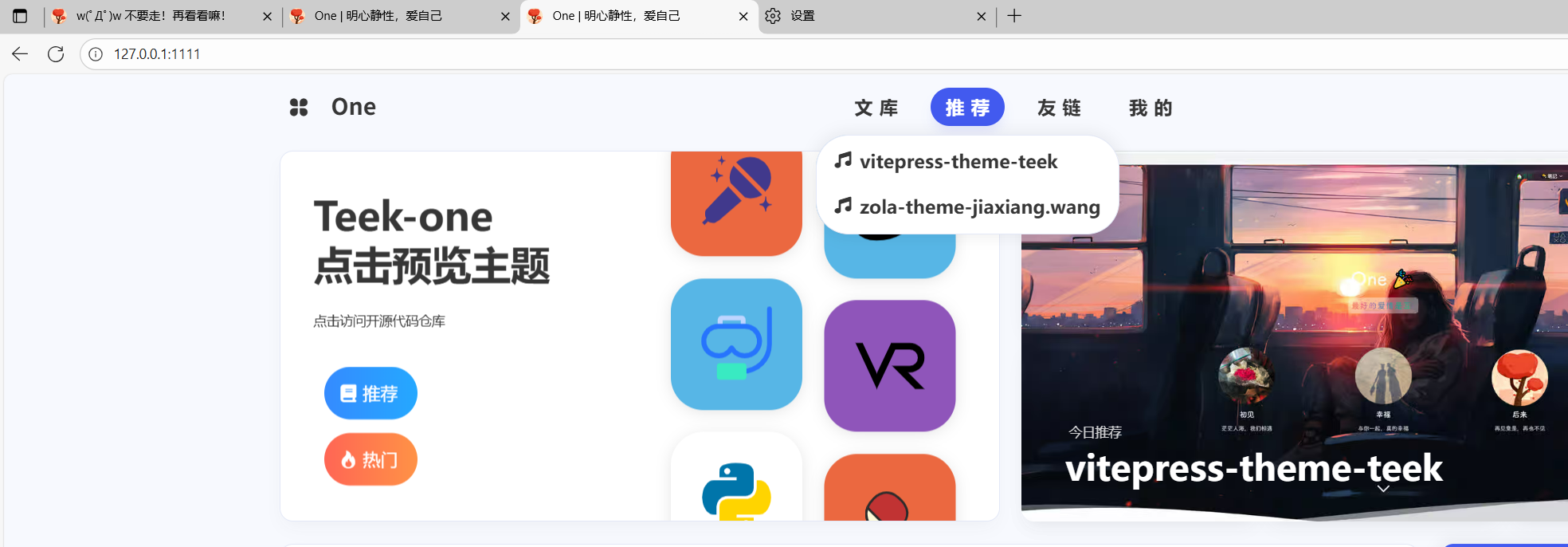This screenshot has width=1568, height=547.
Task: Click the purple VR icon tile
Action: pyautogui.click(x=890, y=366)
